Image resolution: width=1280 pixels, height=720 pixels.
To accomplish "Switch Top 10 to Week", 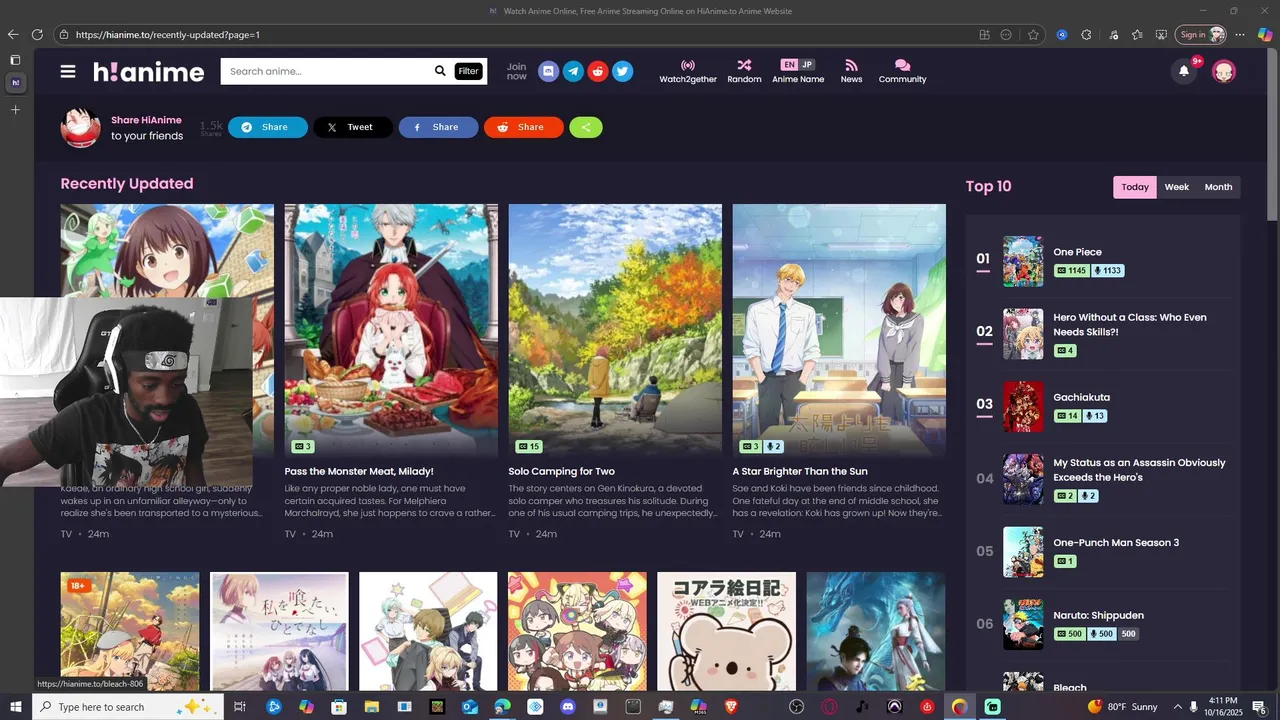I will pos(1177,187).
